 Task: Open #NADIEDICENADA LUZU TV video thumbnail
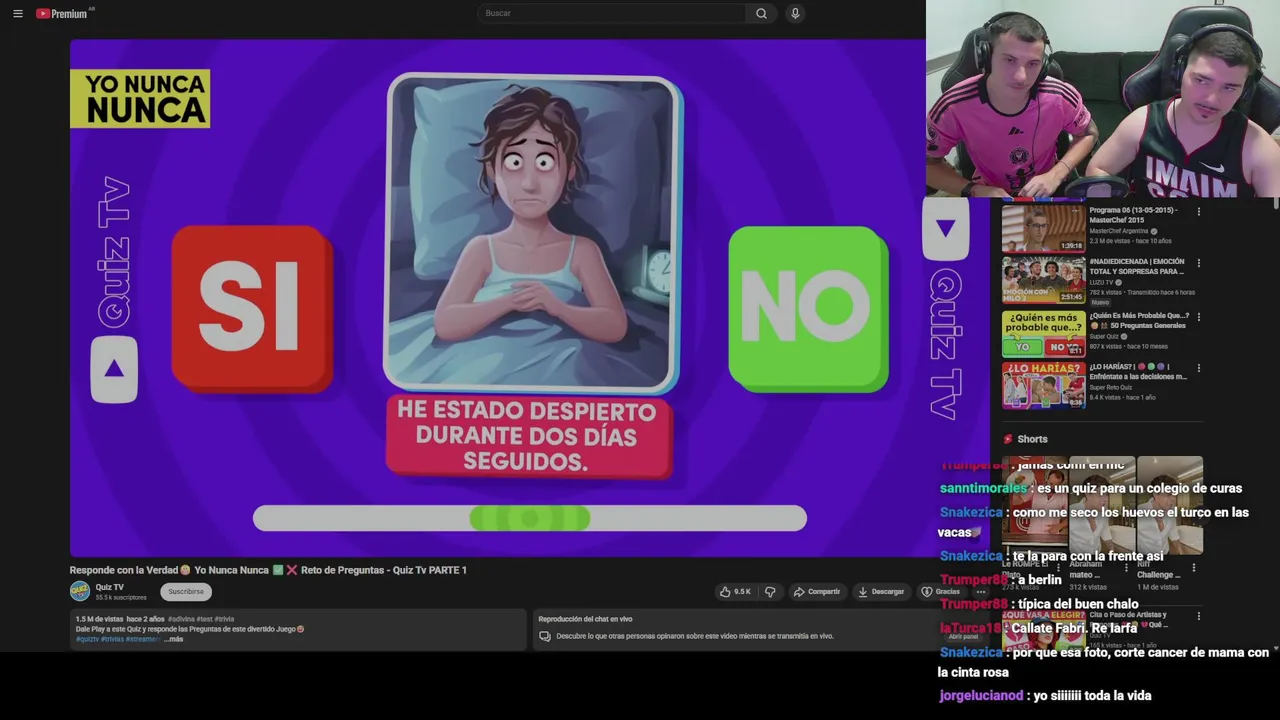(1043, 280)
